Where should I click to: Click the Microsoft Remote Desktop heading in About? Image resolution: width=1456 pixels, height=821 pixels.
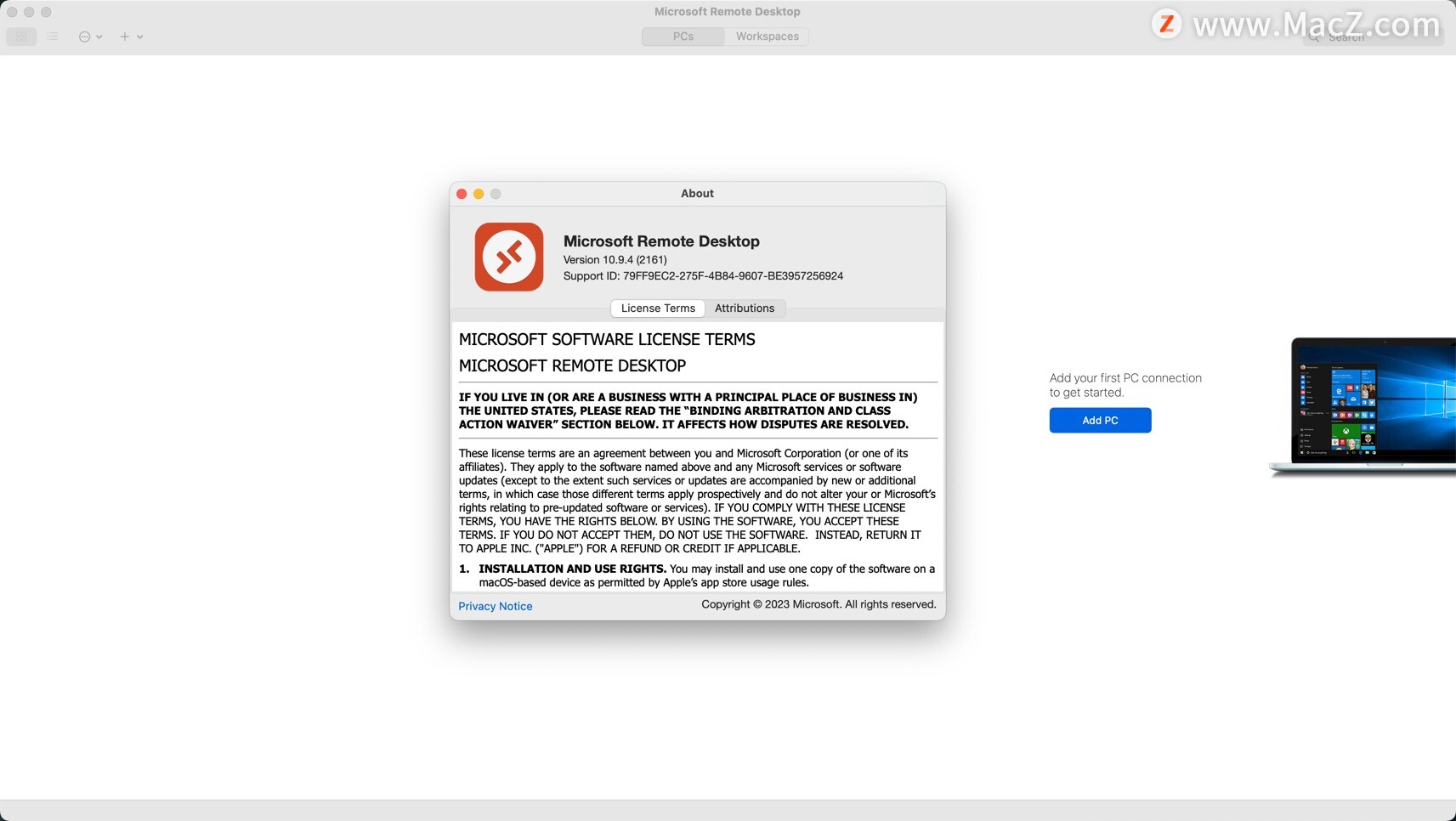tap(661, 241)
